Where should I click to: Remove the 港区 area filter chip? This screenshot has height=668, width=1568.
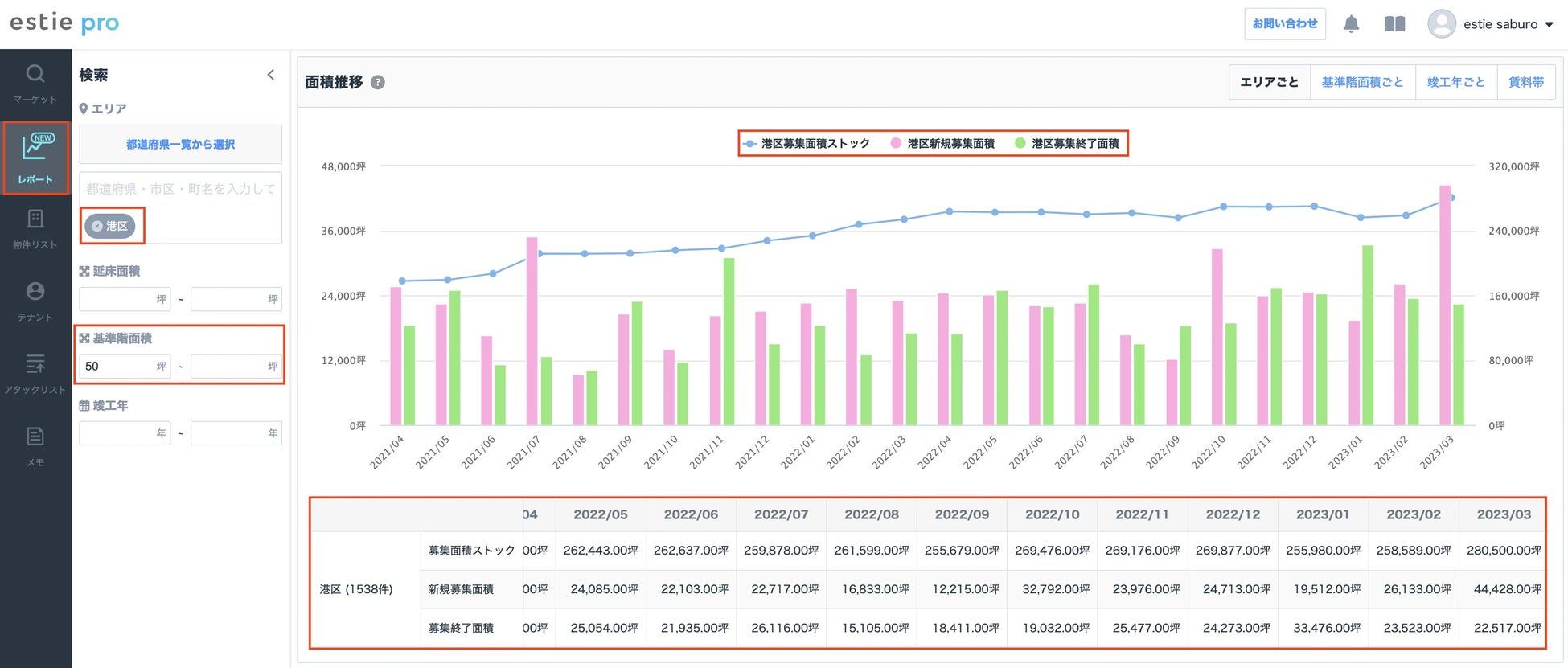pyautogui.click(x=97, y=226)
